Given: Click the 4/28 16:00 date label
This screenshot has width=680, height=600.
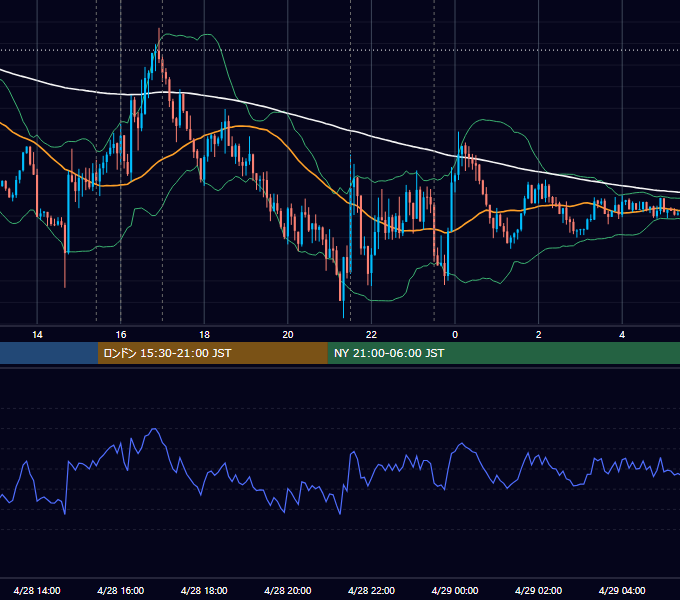Looking at the screenshot, I should pos(121,590).
